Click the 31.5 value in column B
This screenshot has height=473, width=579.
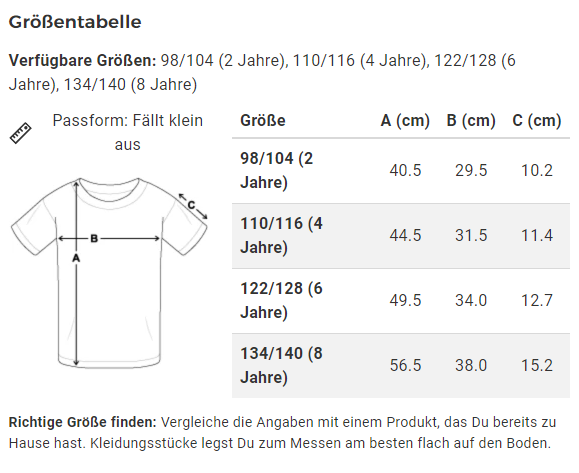pyautogui.click(x=471, y=235)
